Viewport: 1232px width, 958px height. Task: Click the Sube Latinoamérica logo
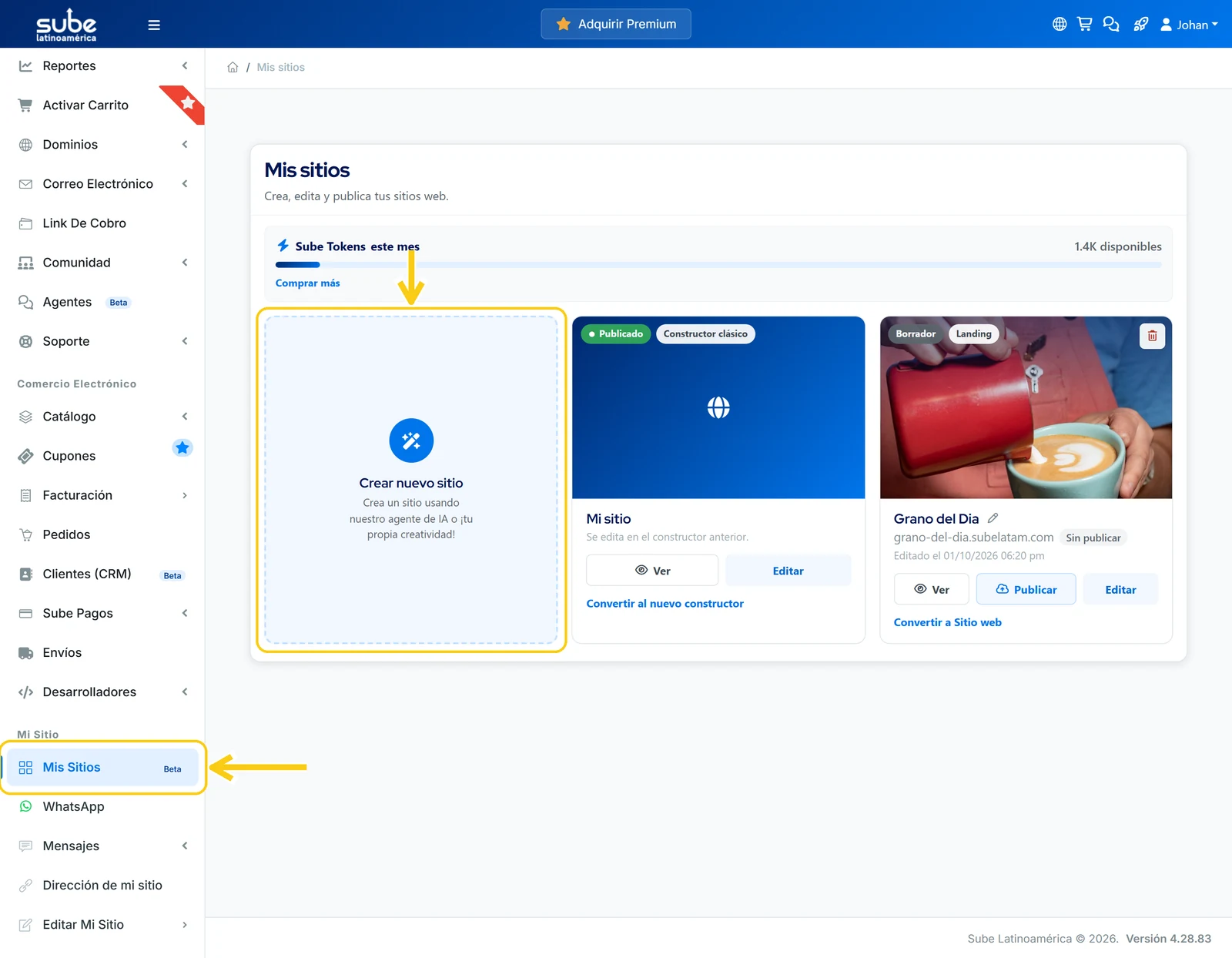coord(66,25)
